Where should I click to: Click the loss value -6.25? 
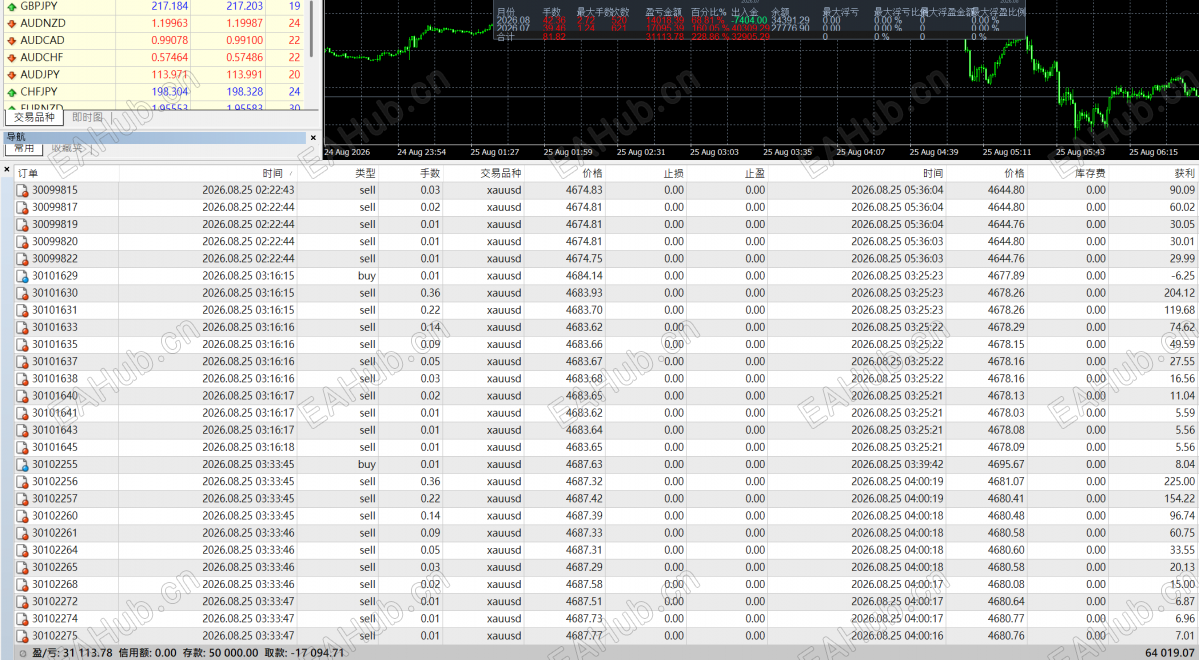click(1183, 276)
